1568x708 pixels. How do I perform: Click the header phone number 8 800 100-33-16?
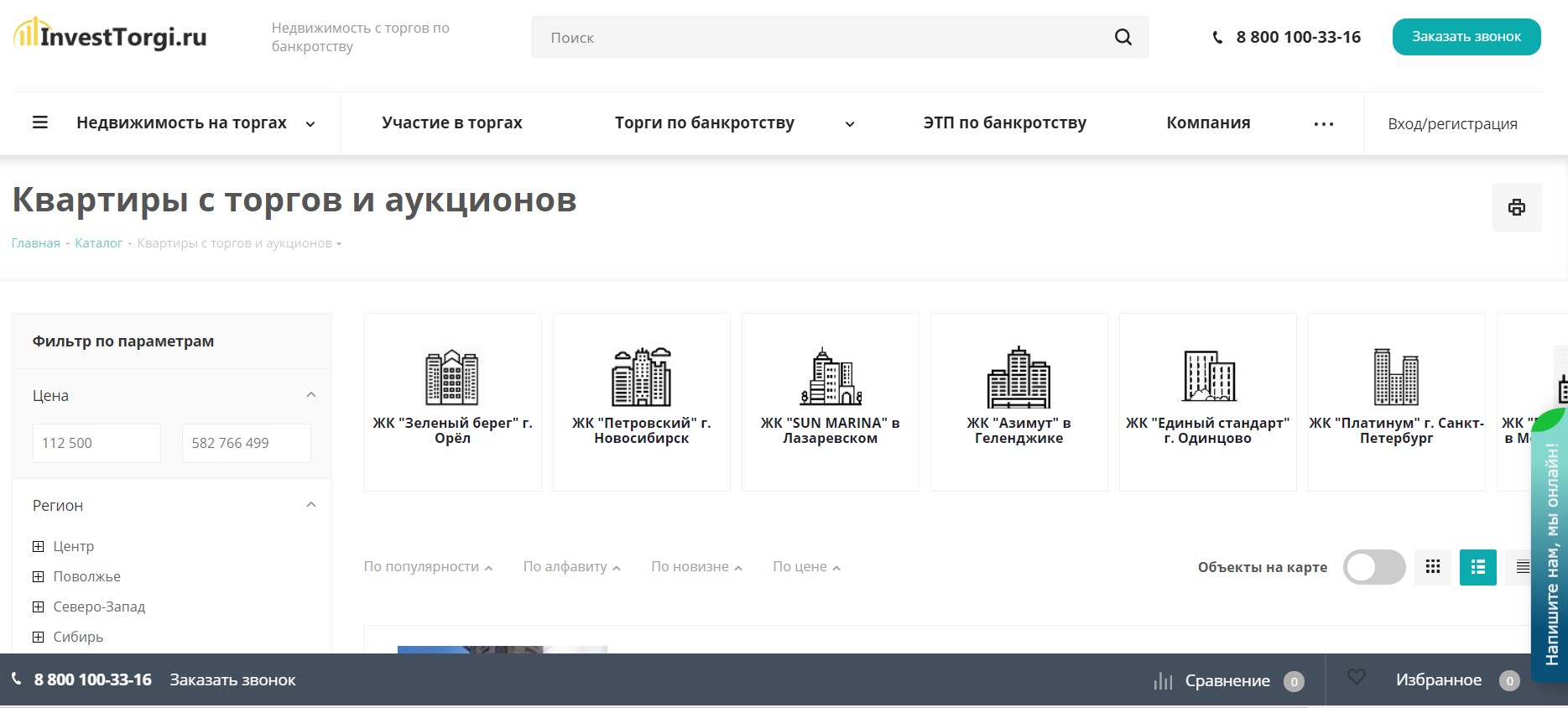1298,37
